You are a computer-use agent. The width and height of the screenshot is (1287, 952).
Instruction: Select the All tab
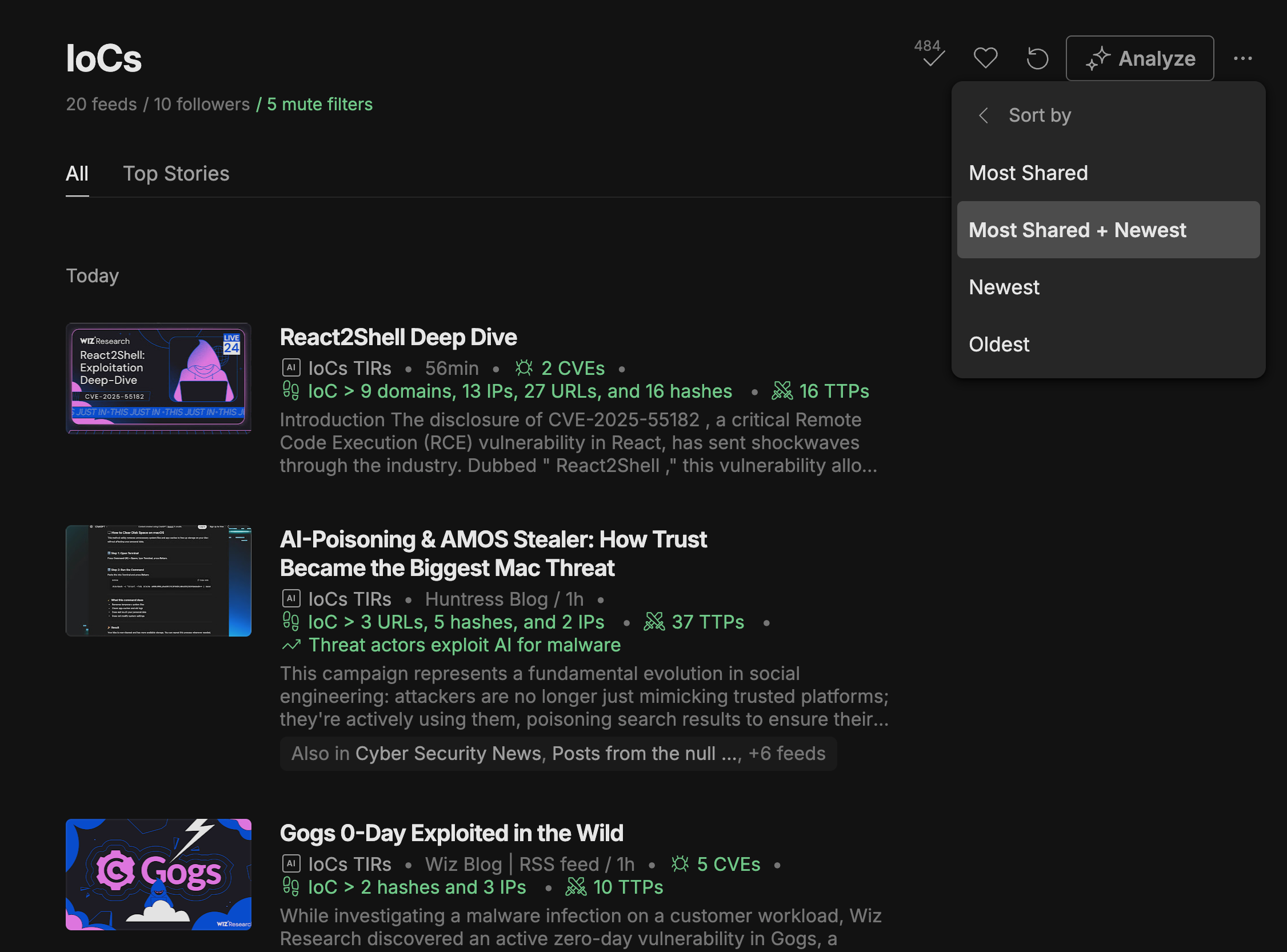pos(77,174)
